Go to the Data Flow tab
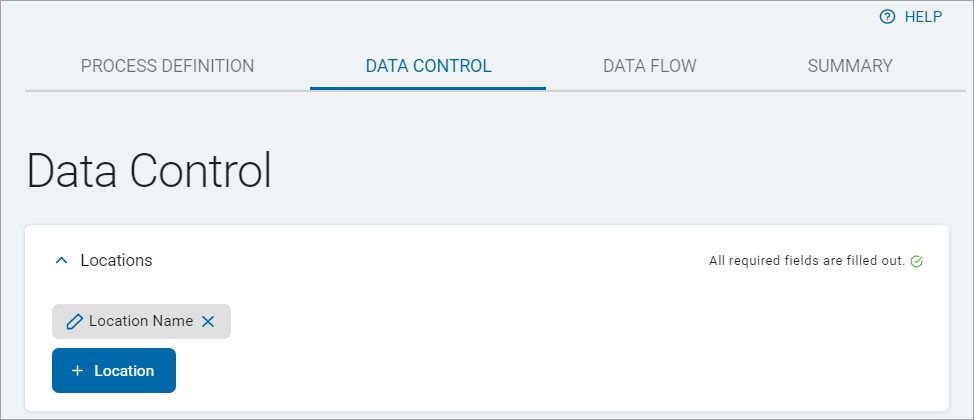The image size is (974, 420). point(649,66)
